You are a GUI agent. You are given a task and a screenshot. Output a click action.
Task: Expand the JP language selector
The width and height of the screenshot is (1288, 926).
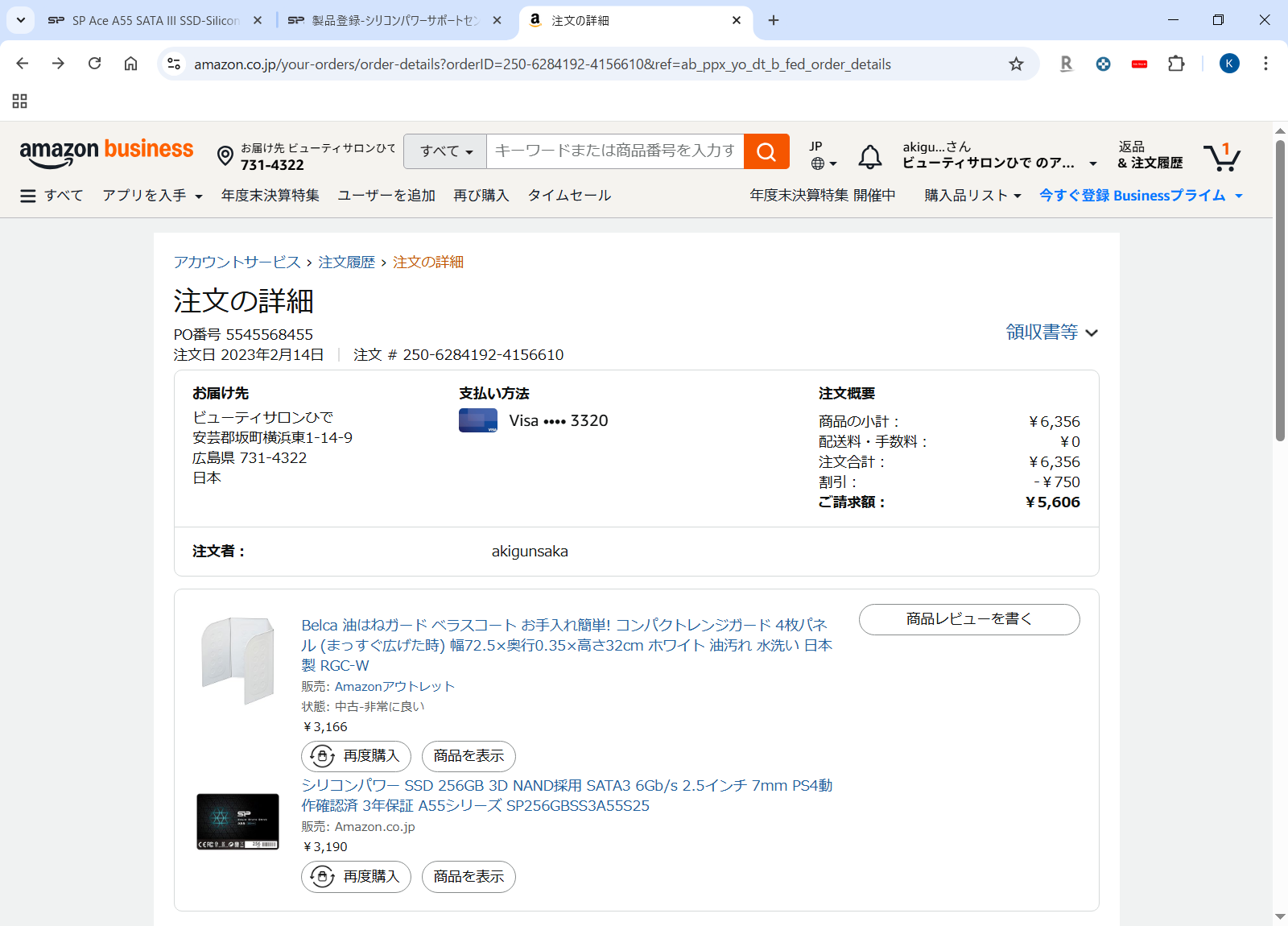[x=823, y=155]
